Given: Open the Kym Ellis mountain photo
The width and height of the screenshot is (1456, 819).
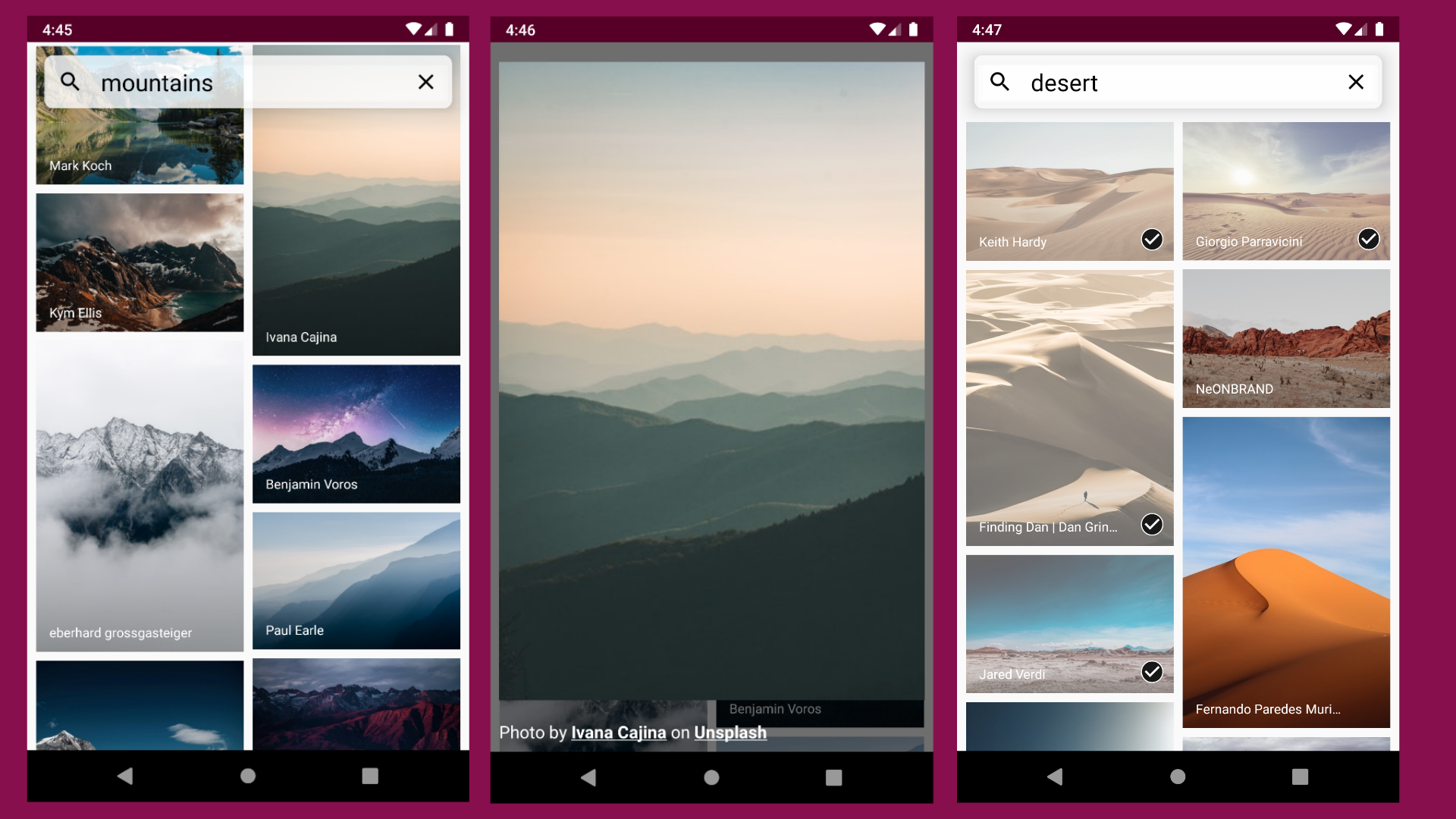Looking at the screenshot, I should pos(140,262).
